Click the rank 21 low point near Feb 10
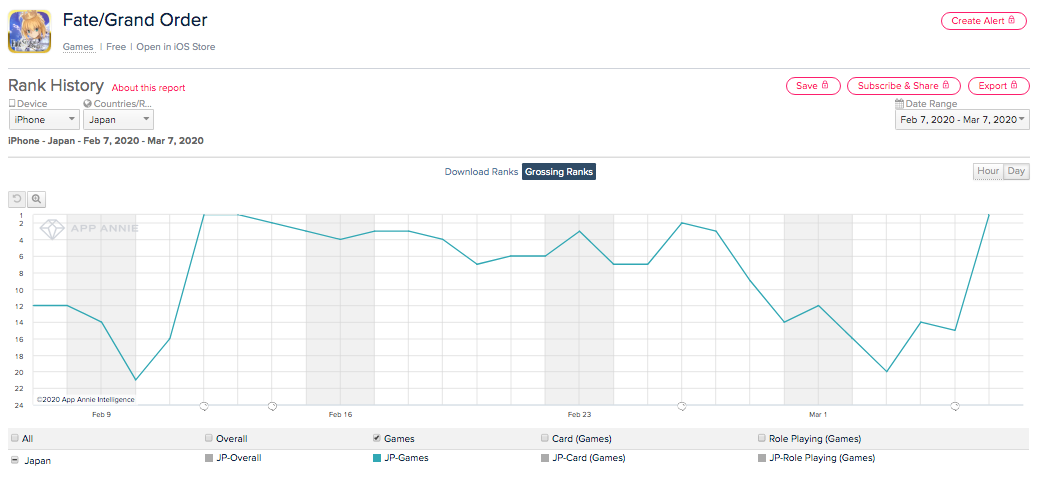Image resolution: width=1040 pixels, height=479 pixels. pos(136,379)
